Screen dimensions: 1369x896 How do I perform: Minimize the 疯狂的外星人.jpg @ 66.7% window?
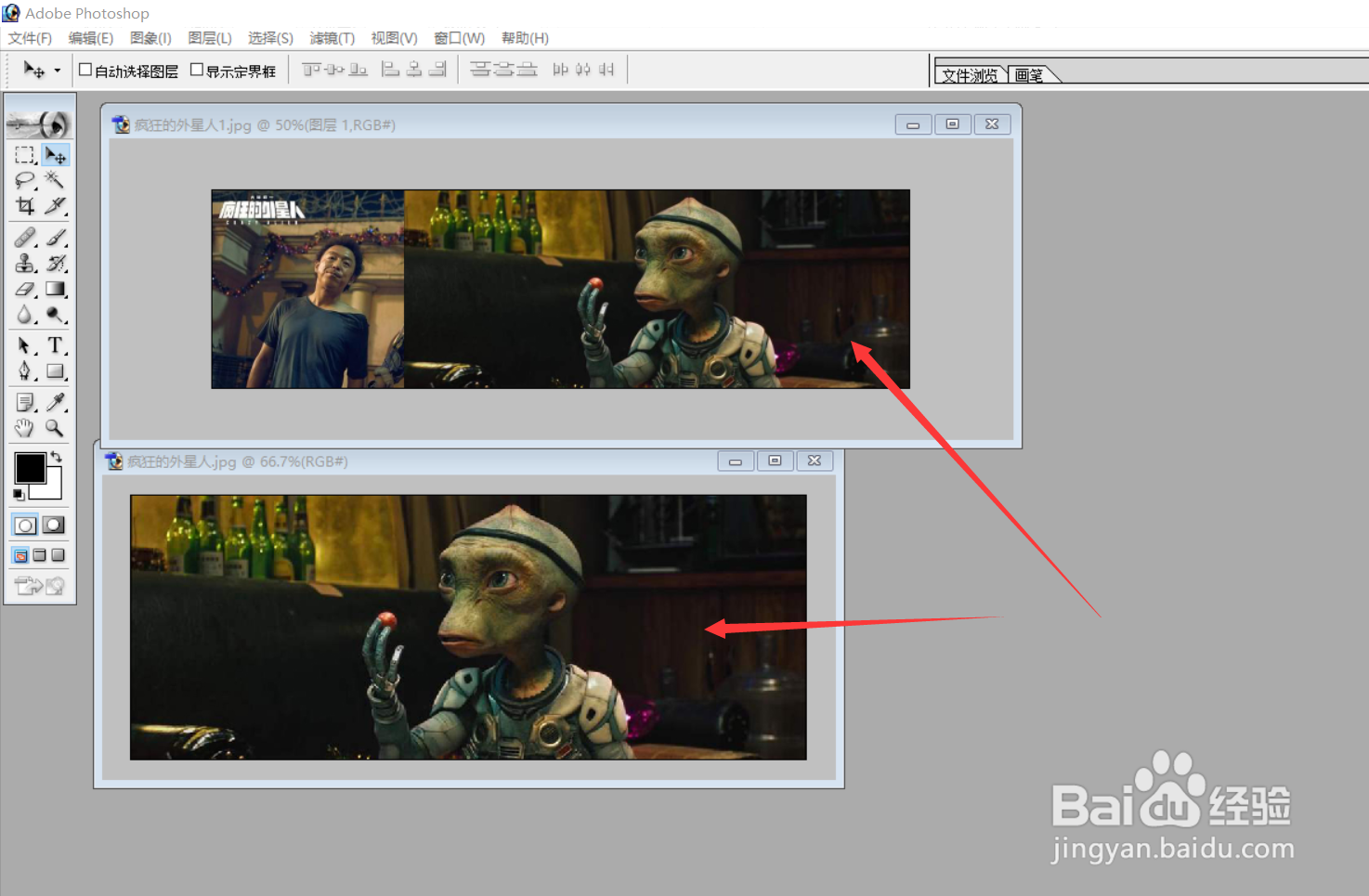pos(736,461)
